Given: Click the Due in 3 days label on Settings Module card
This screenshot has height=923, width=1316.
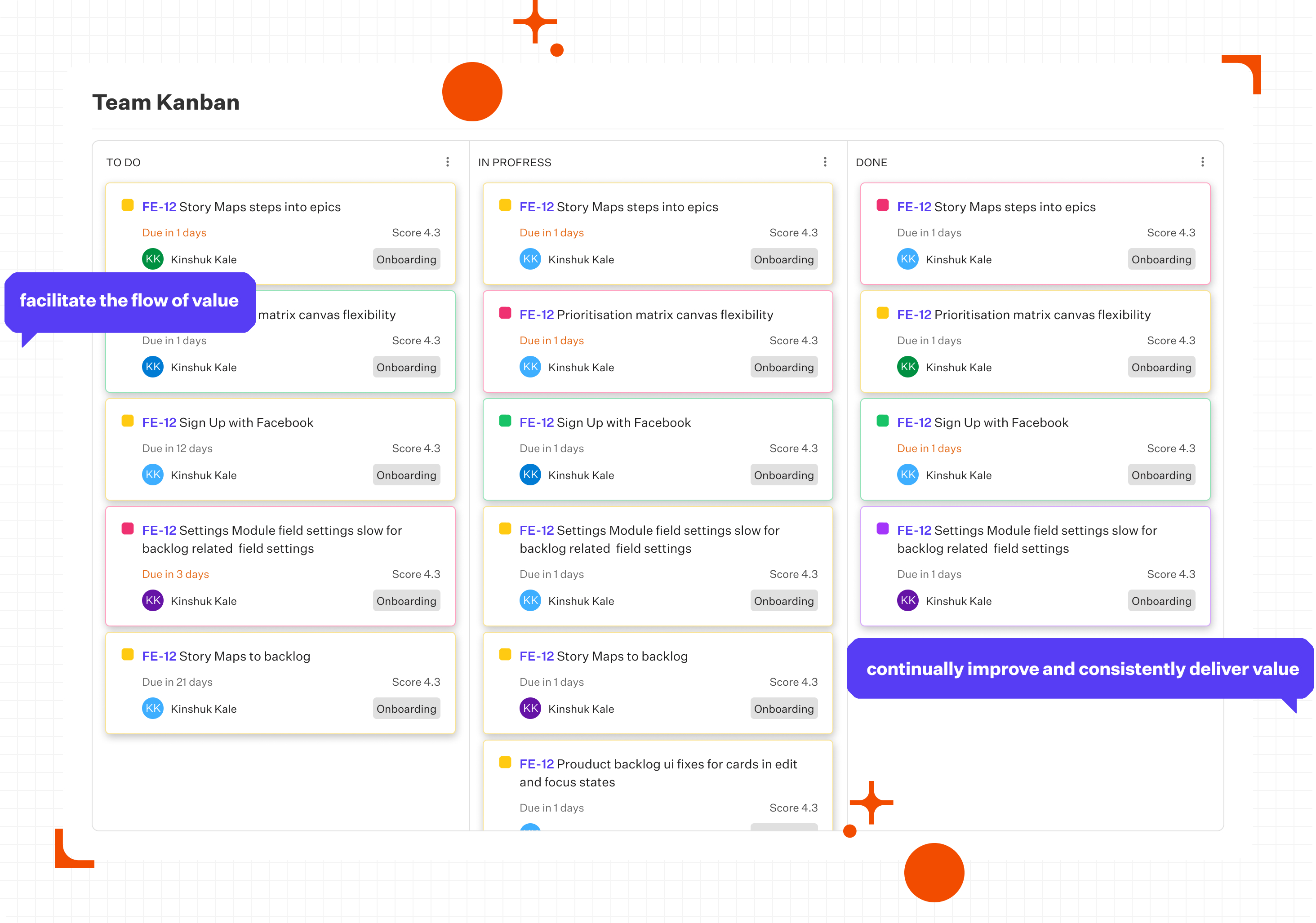Looking at the screenshot, I should tap(175, 573).
